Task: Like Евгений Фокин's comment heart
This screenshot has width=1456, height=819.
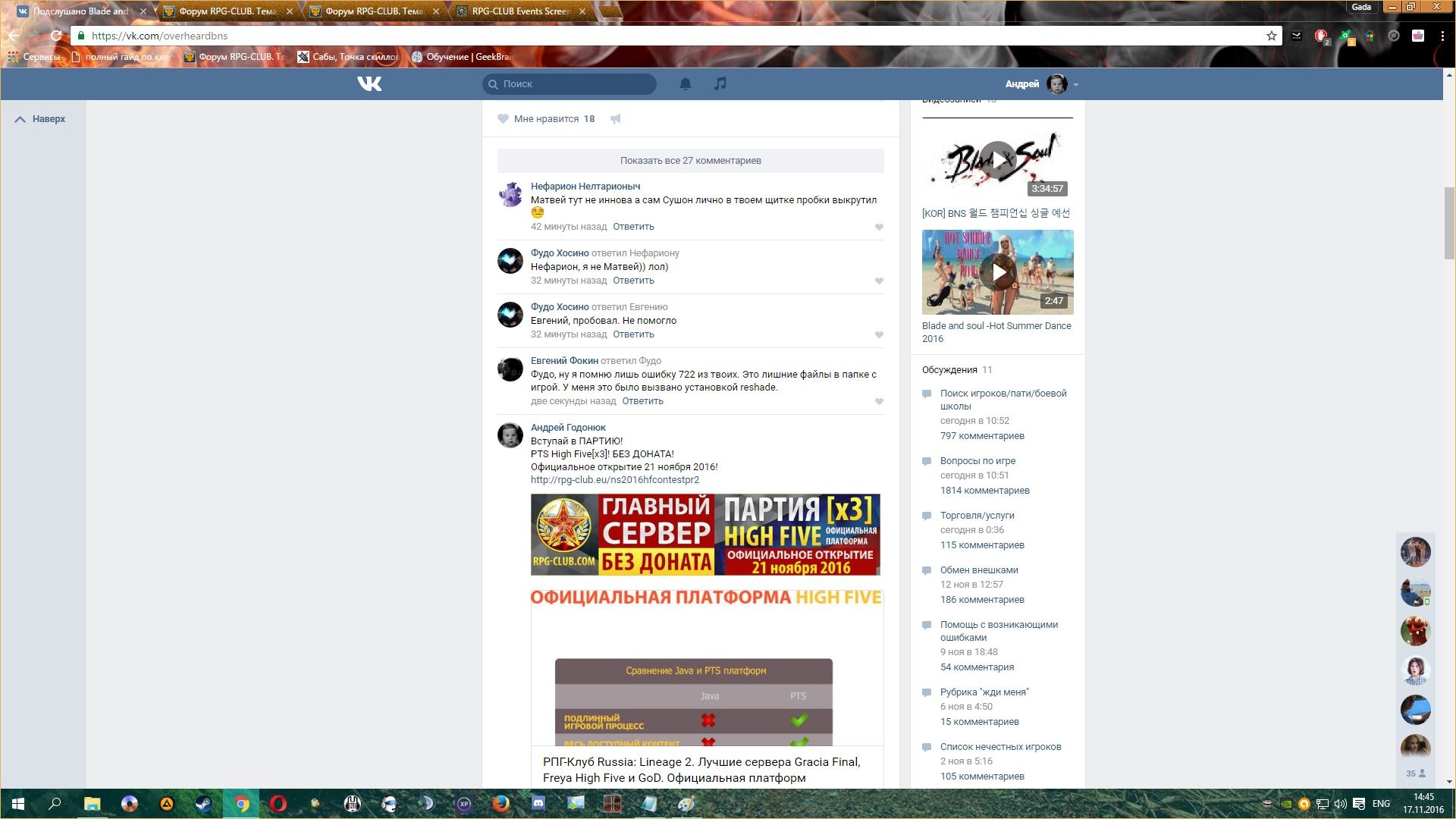Action: pyautogui.click(x=879, y=401)
